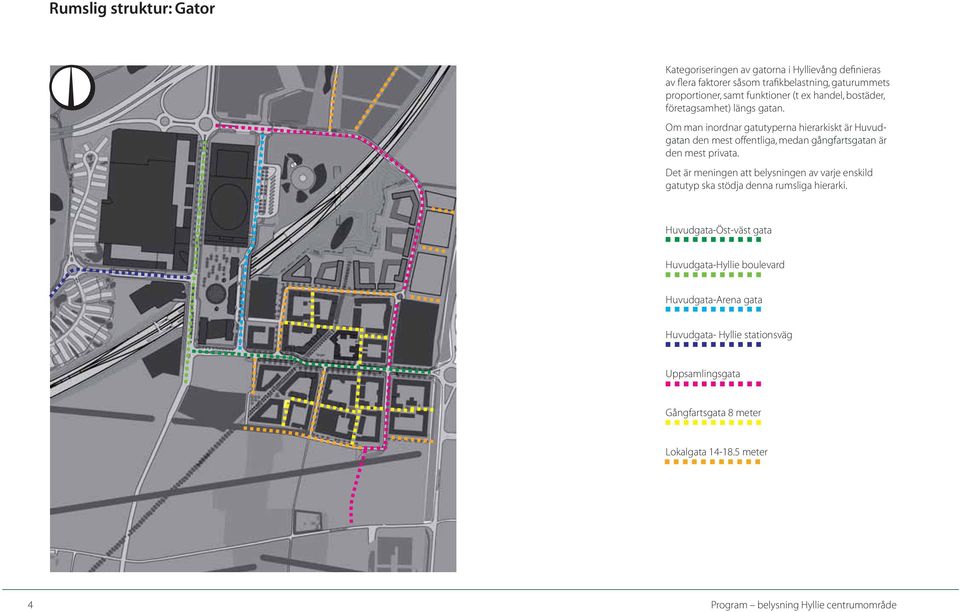Viewport: 960px width, 612px height.
Task: Click the paragraph starting 'Det är meningen att belysningen'
Action: click(769, 179)
